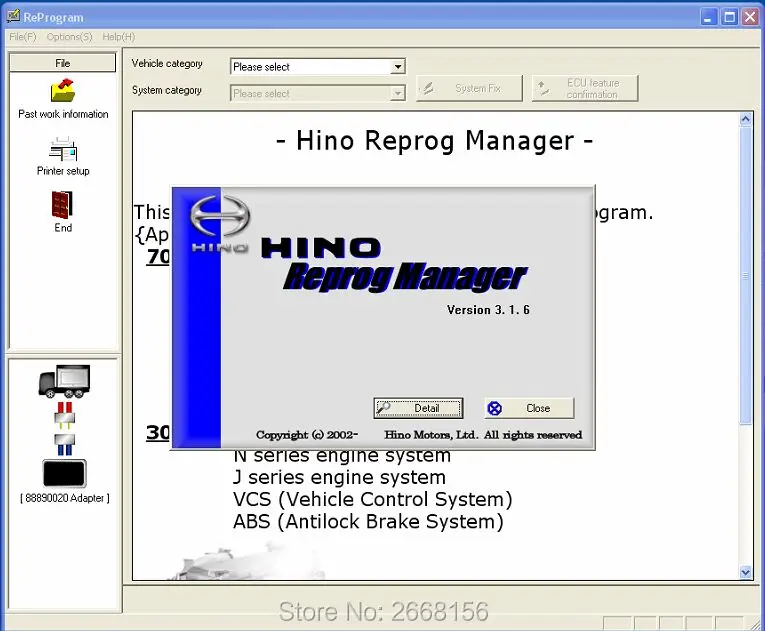Click the System Fix button
The width and height of the screenshot is (765, 631).
pos(469,88)
